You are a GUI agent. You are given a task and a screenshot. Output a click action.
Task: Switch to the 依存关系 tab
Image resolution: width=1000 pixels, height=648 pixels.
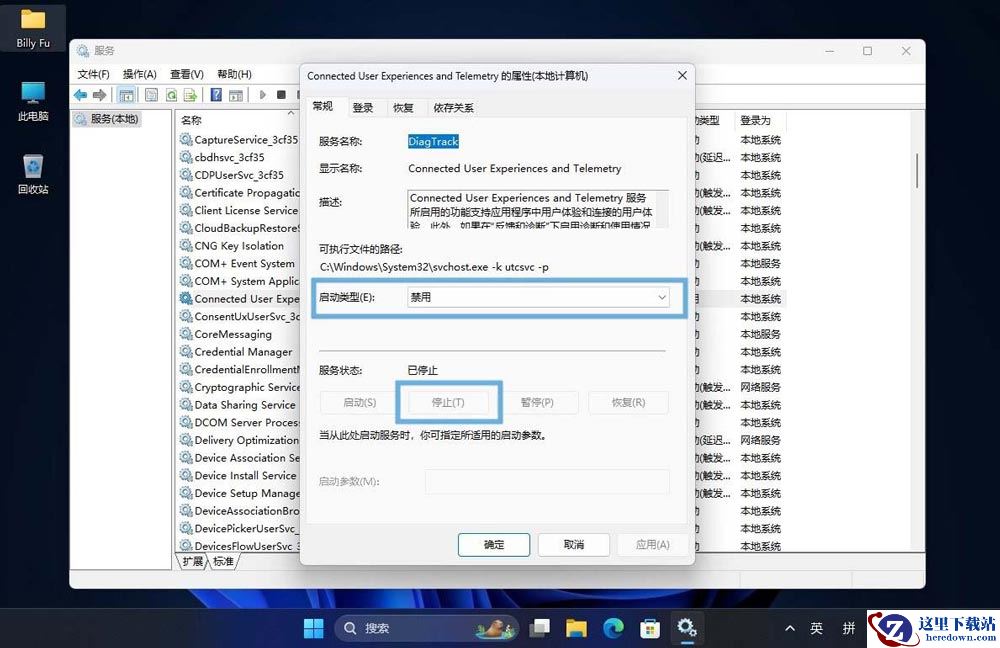(x=453, y=108)
